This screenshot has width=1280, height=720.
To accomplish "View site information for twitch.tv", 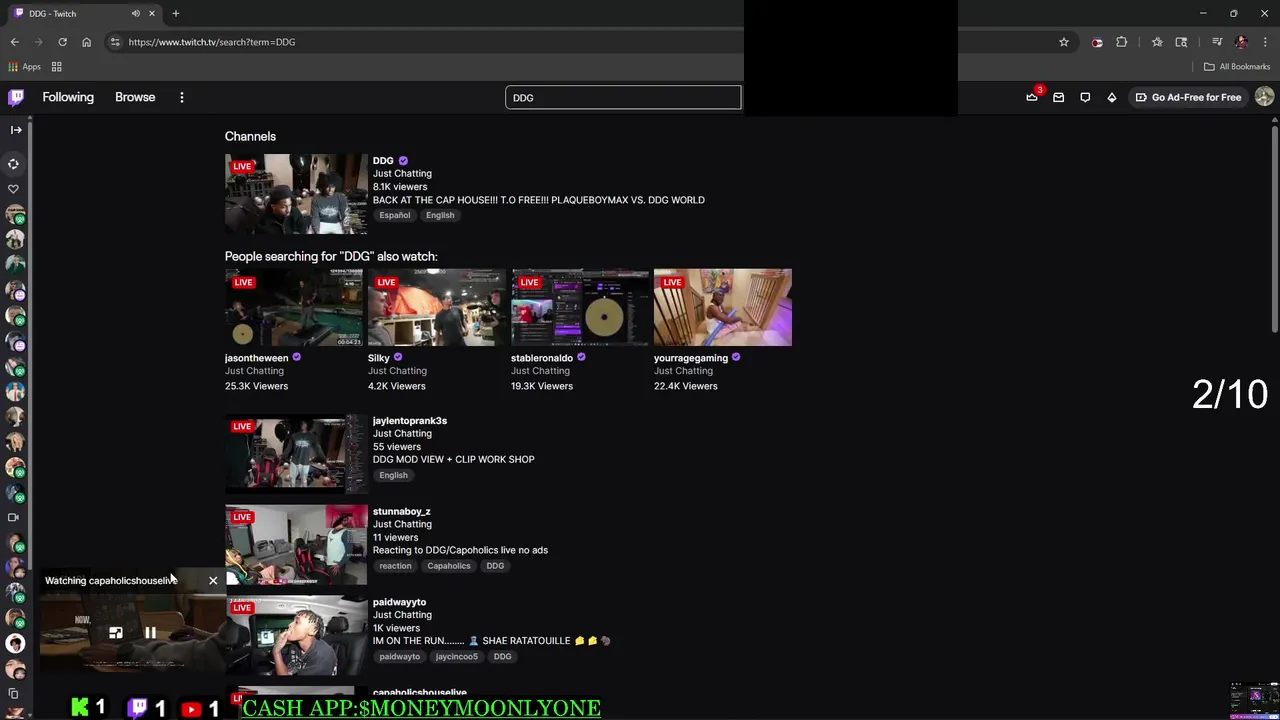I will (115, 42).
